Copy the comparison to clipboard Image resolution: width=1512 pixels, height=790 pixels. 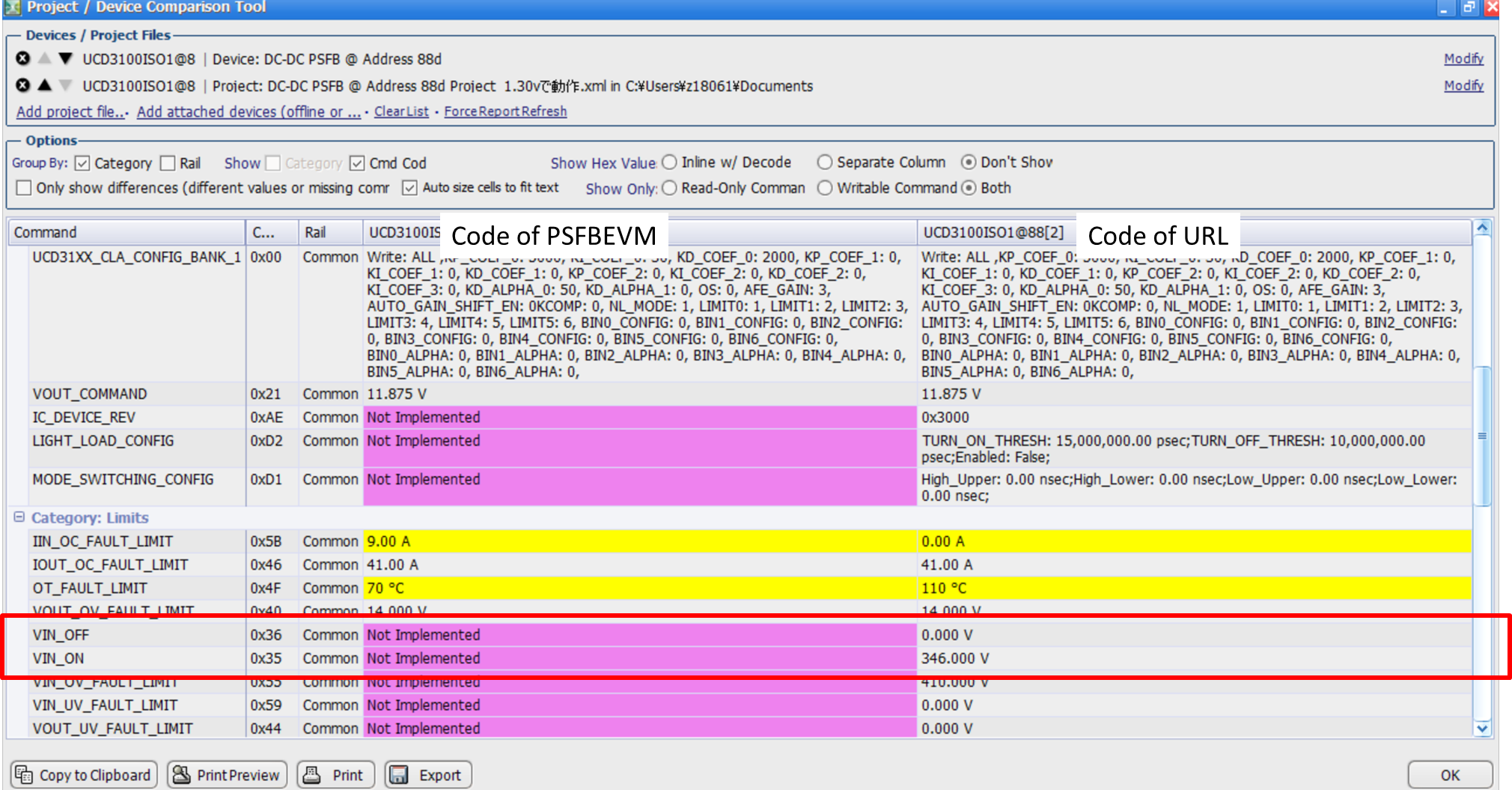point(84,775)
